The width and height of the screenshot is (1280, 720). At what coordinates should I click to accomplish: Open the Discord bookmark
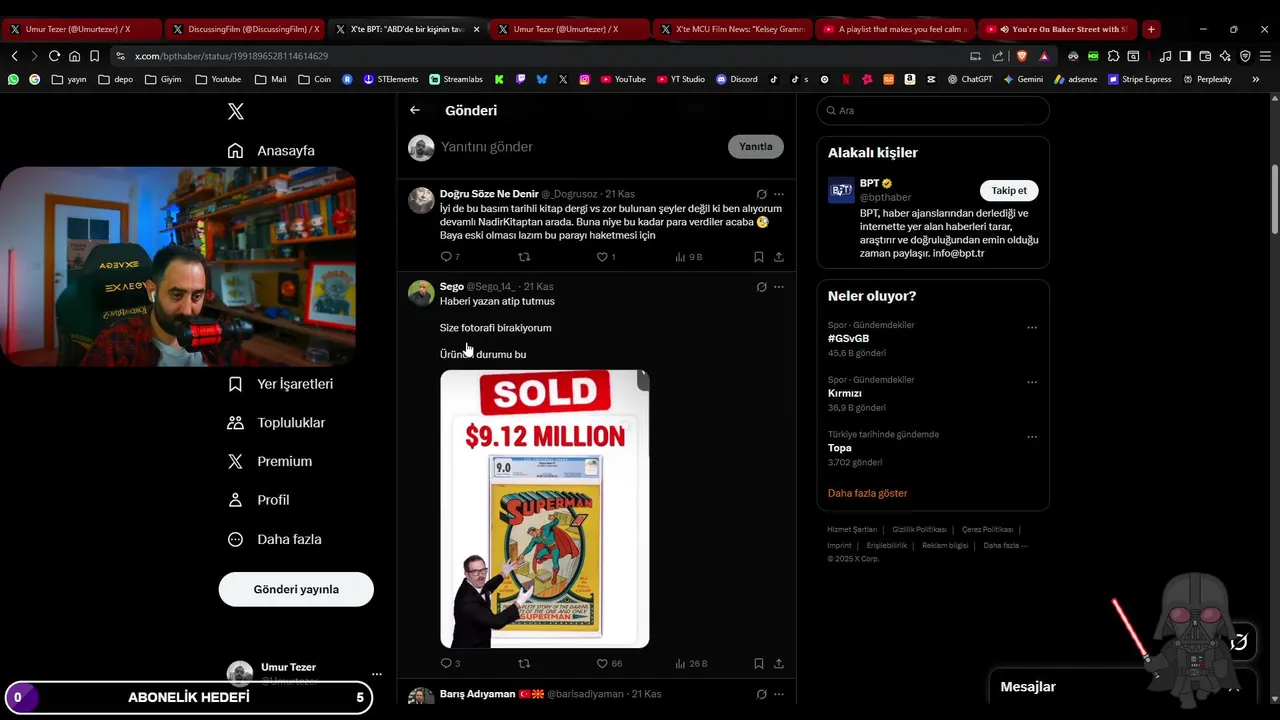click(737, 79)
